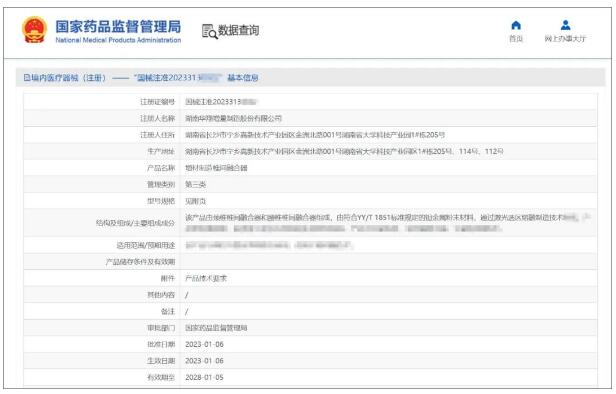Click the 国家药品监督管理局 title text
Screen dimensions: 616x394
point(118,26)
